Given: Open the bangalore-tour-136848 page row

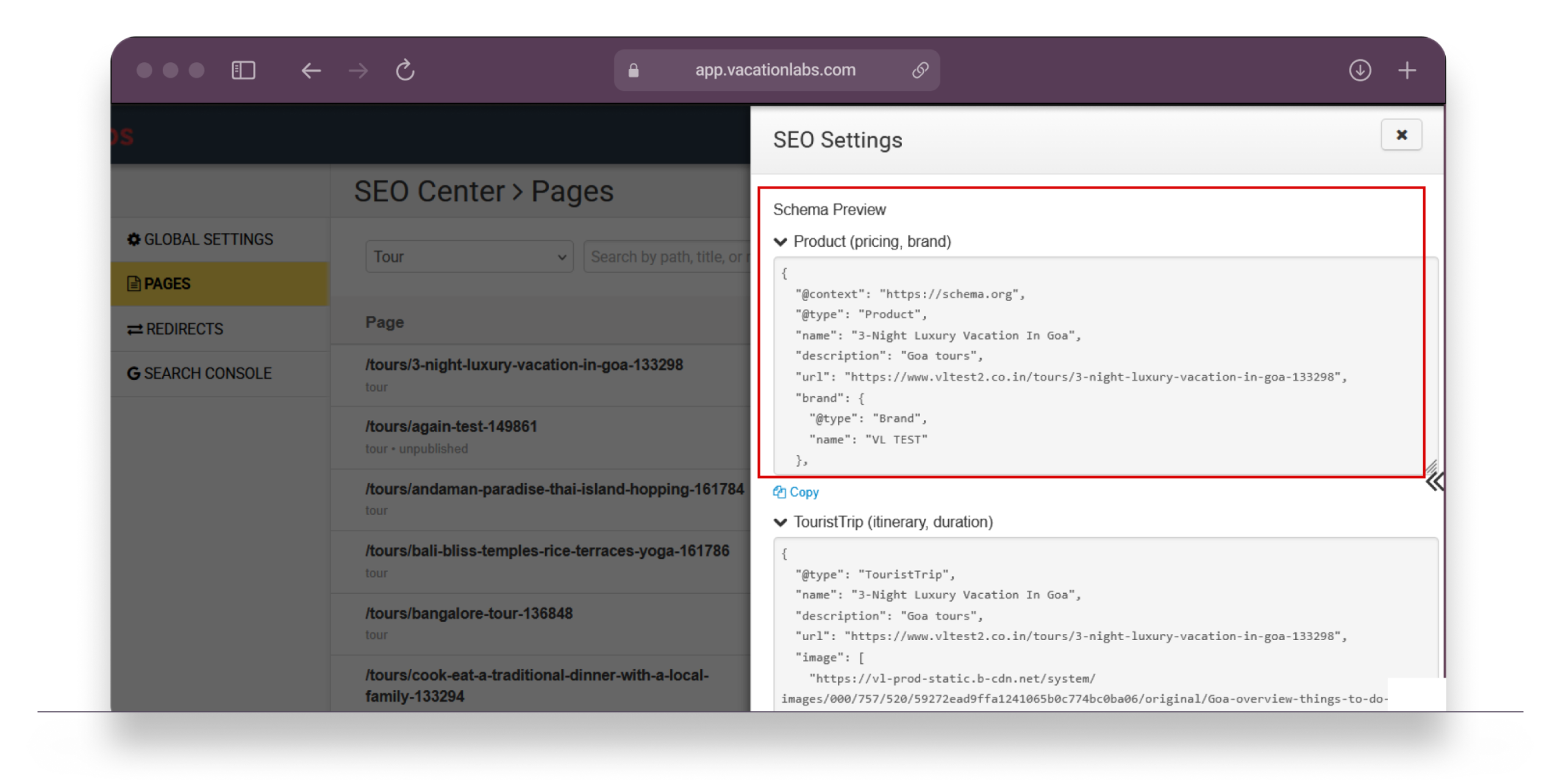Looking at the screenshot, I should click(x=468, y=613).
